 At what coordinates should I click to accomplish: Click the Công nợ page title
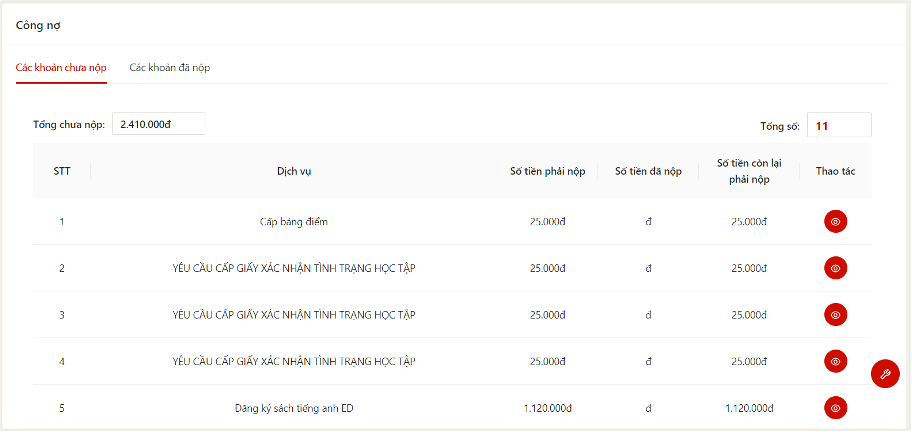tap(37, 23)
